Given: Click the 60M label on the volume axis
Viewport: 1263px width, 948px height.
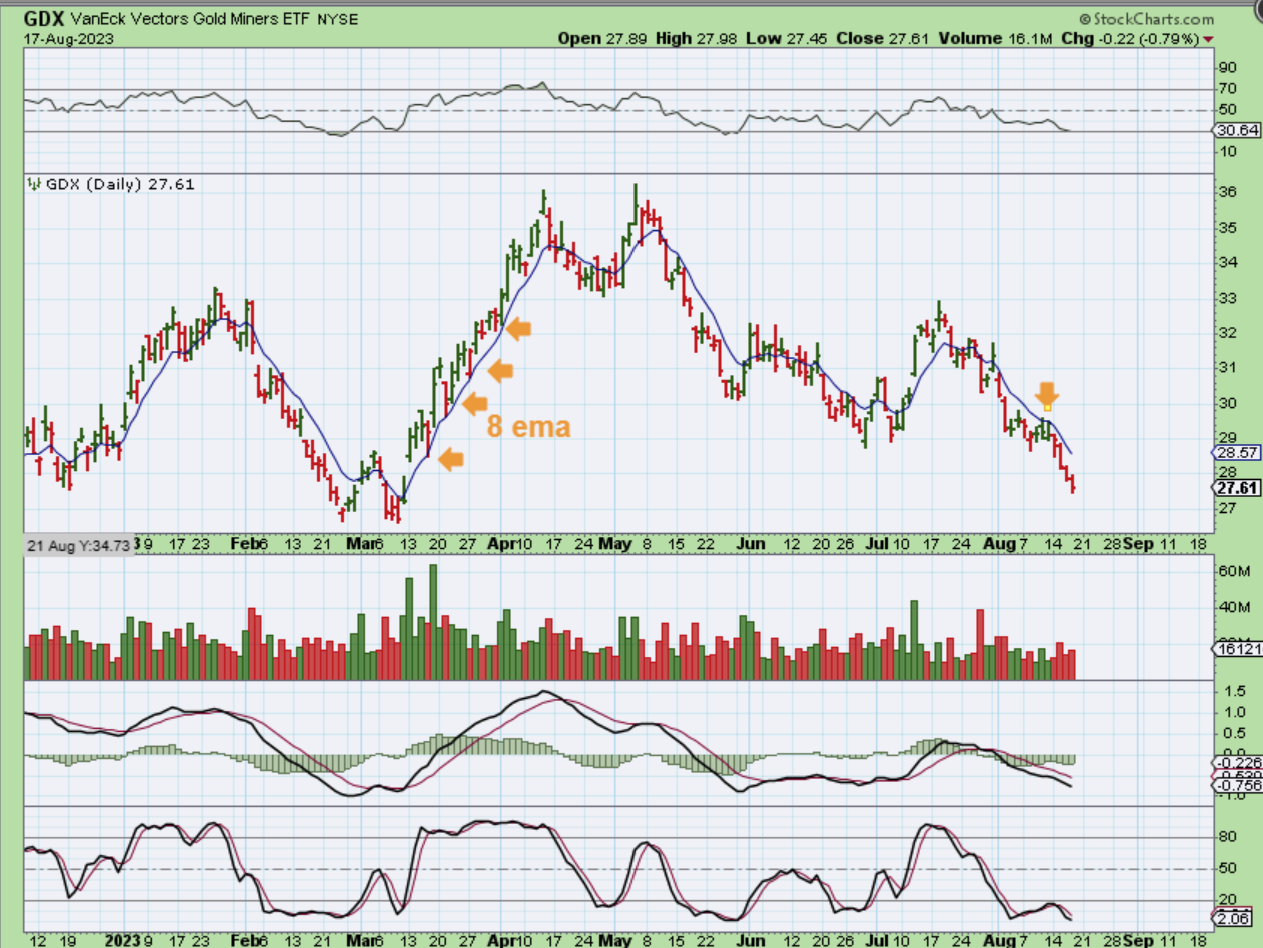Looking at the screenshot, I should 1232,571.
